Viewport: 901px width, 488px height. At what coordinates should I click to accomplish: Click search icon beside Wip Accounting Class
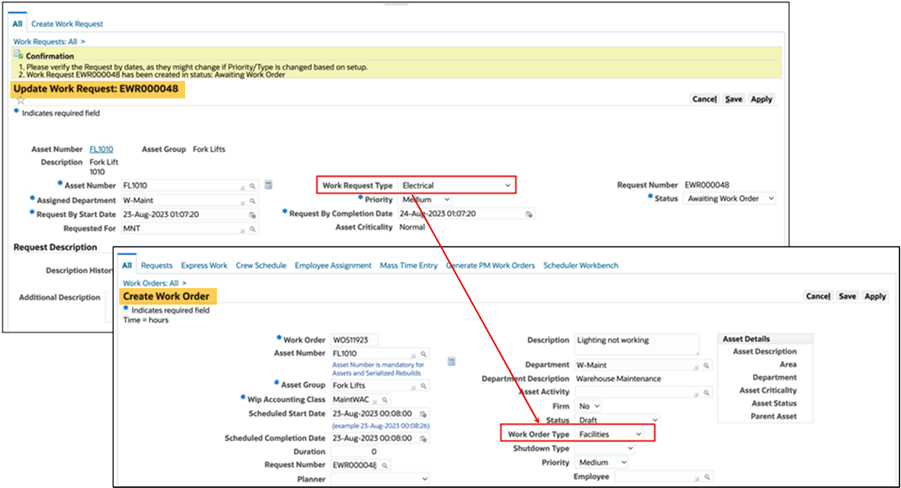click(x=385, y=400)
